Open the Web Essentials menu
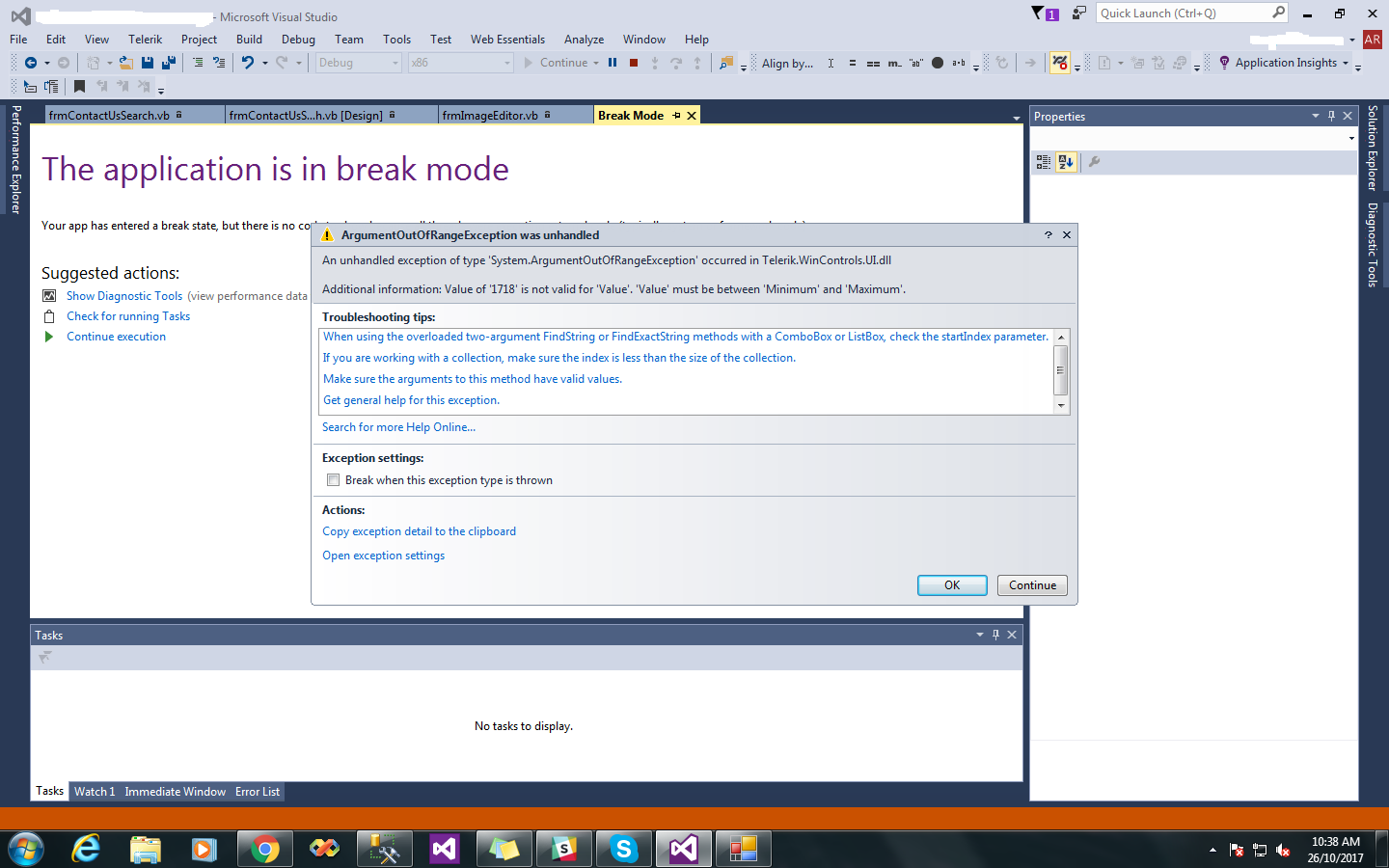Screen dimensions: 1389x868 click(x=507, y=40)
